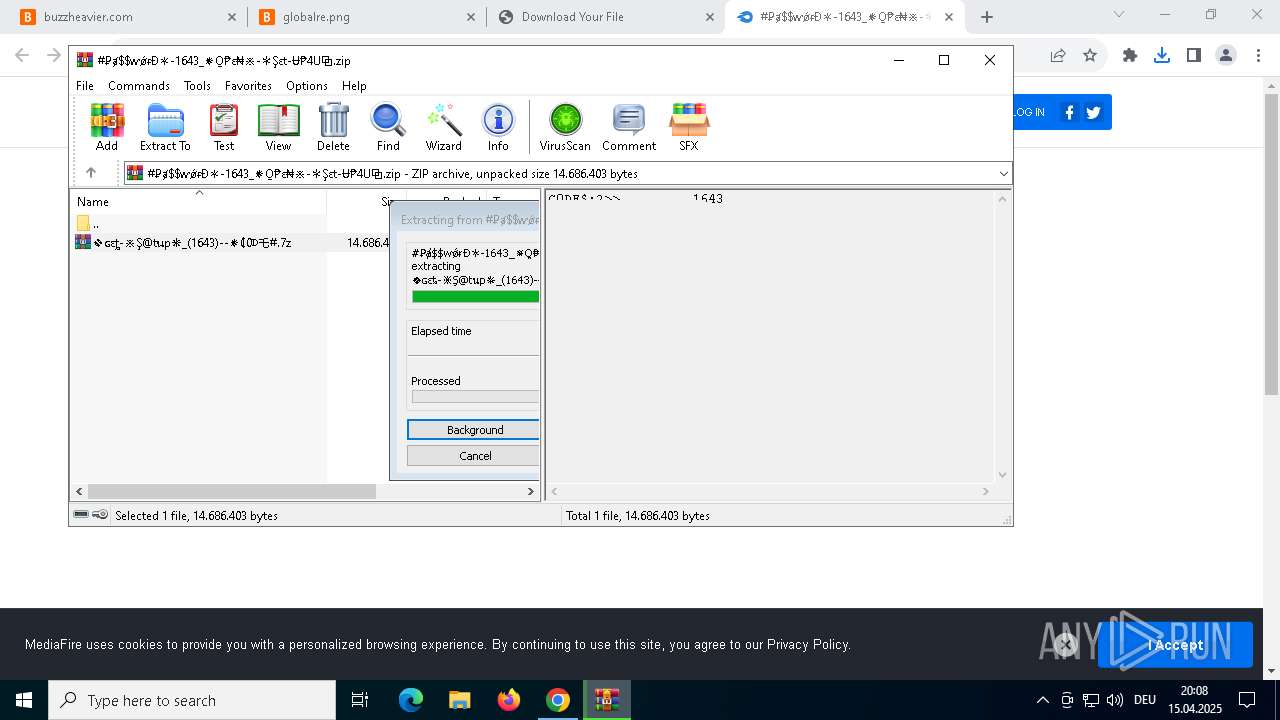Switch to the Download Your File tab
This screenshot has width=1280, height=720.
605,17
